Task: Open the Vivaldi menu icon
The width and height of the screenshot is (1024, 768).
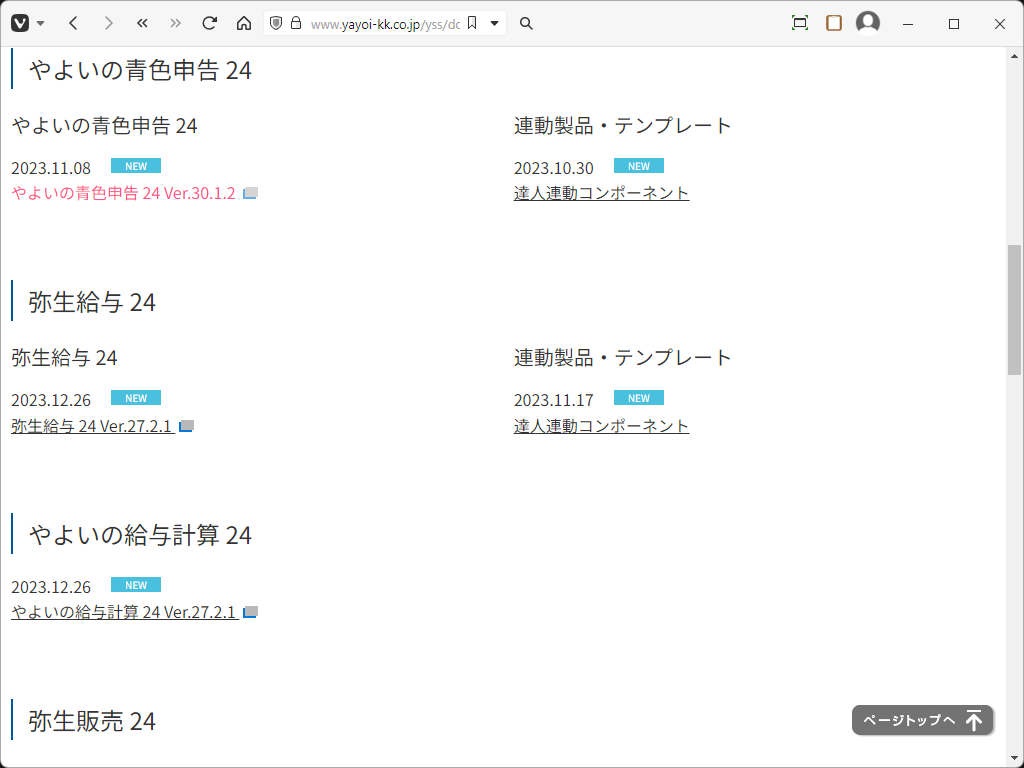Action: [x=20, y=24]
